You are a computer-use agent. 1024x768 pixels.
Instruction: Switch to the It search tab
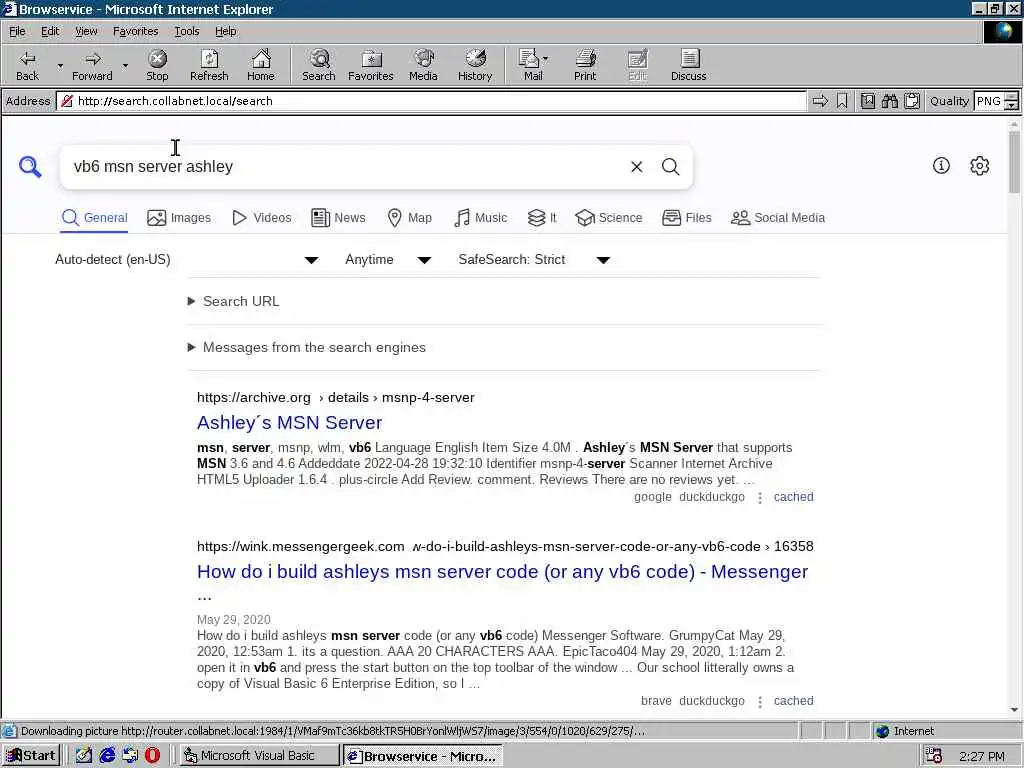click(542, 217)
